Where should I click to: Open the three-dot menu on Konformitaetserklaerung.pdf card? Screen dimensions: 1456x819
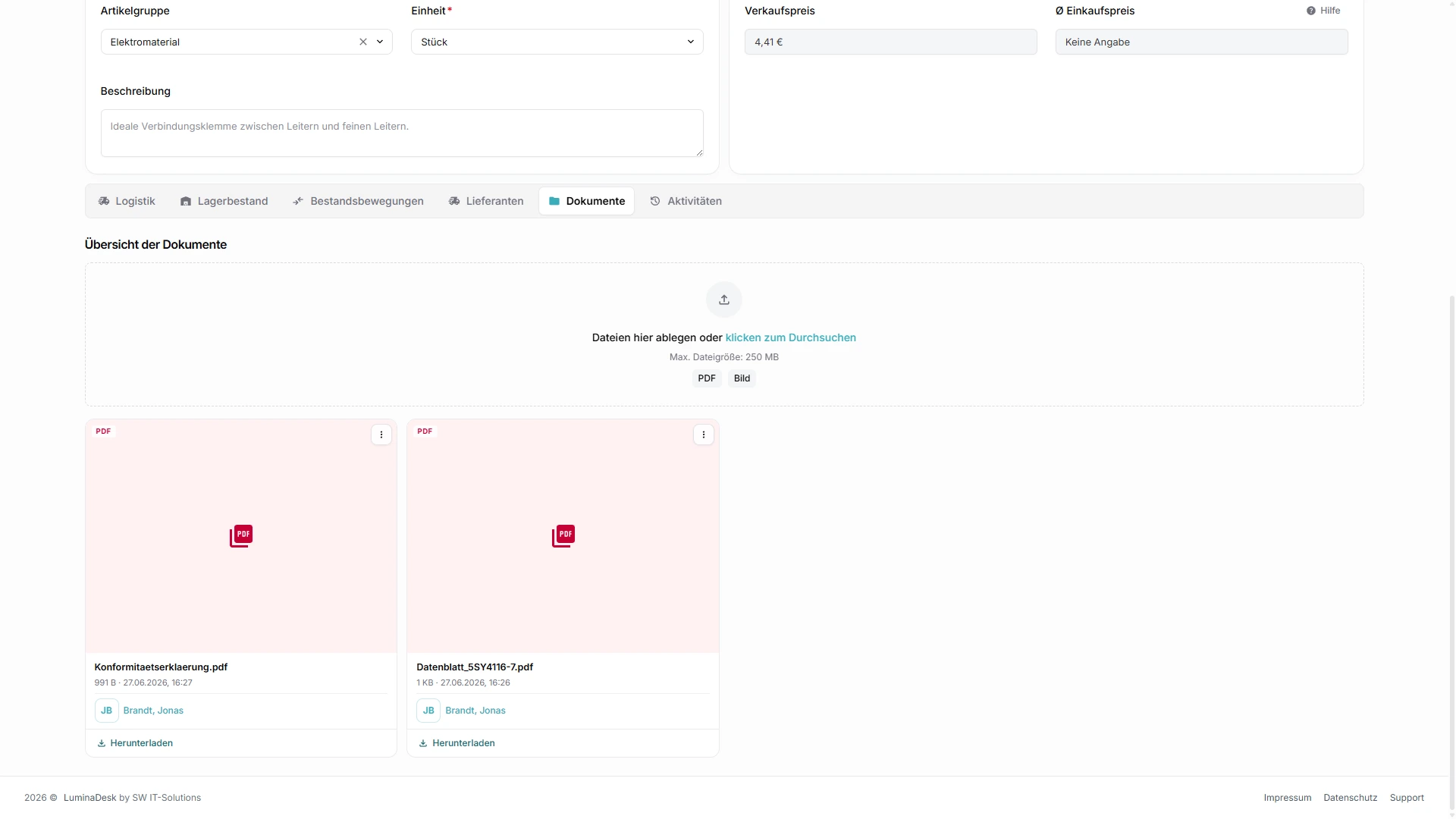tap(381, 435)
